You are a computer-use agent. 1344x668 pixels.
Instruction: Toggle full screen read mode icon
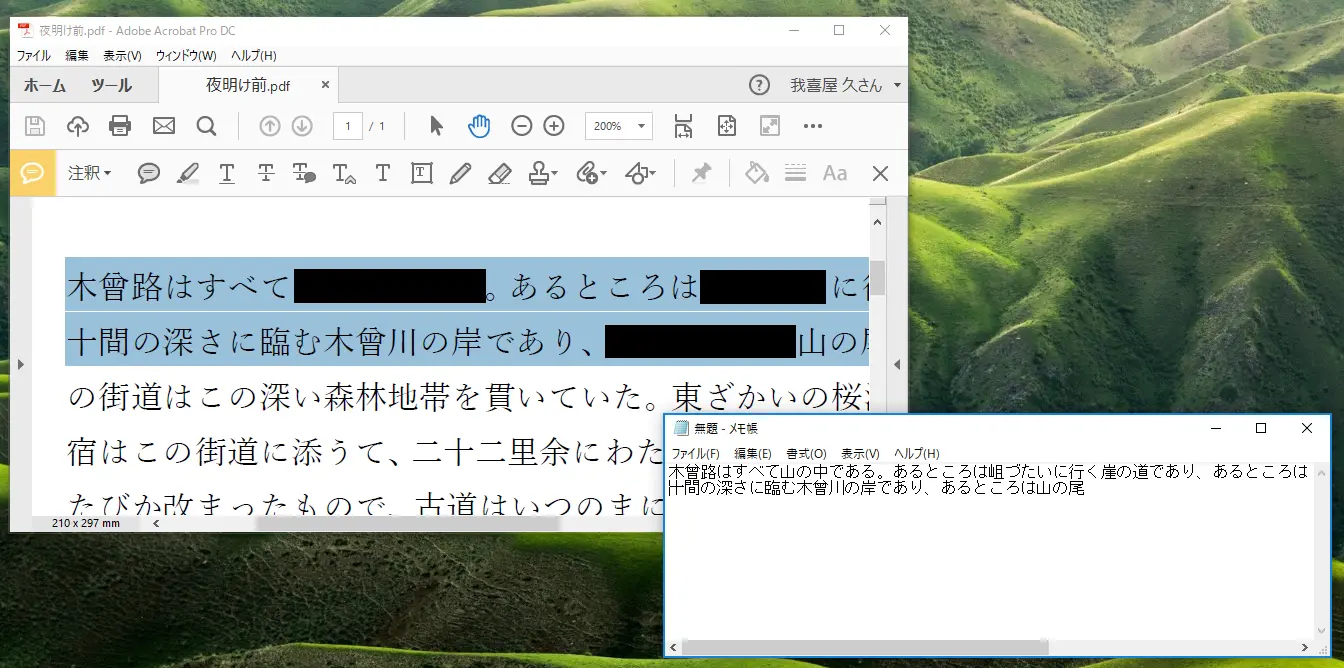tap(770, 126)
